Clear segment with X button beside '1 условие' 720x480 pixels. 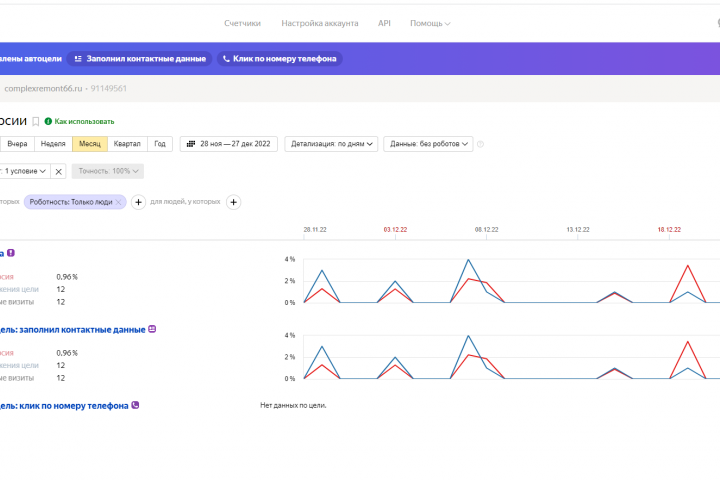point(58,171)
